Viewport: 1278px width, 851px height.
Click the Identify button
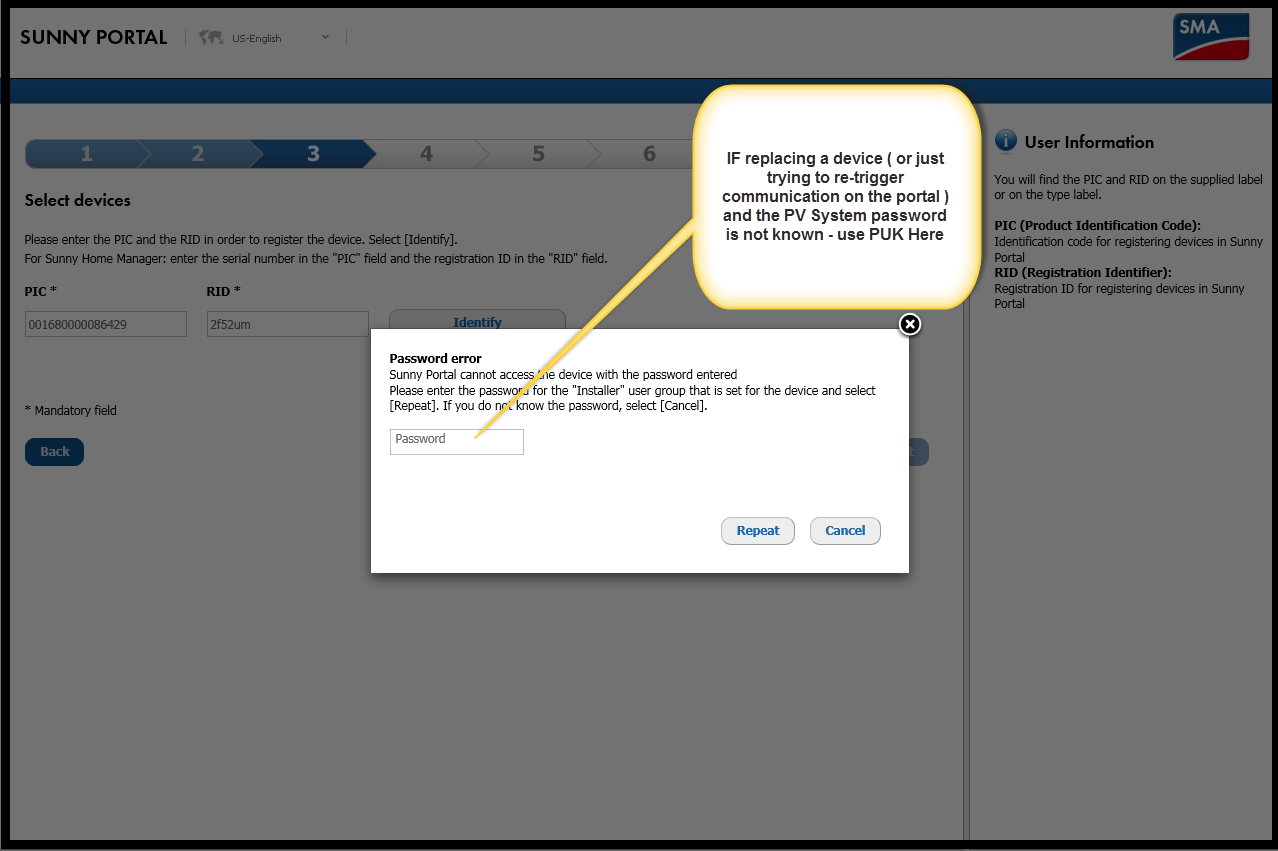[x=477, y=322]
